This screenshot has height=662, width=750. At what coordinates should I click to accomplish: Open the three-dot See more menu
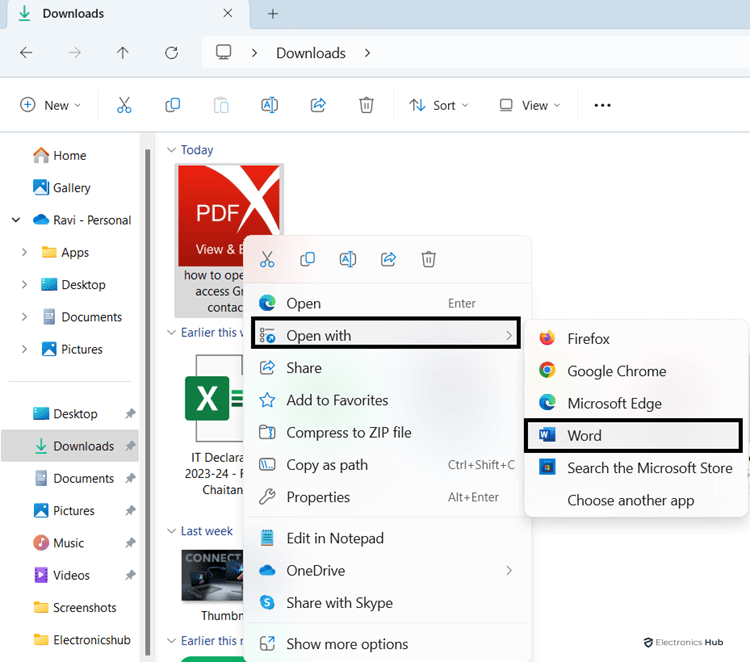tap(602, 105)
